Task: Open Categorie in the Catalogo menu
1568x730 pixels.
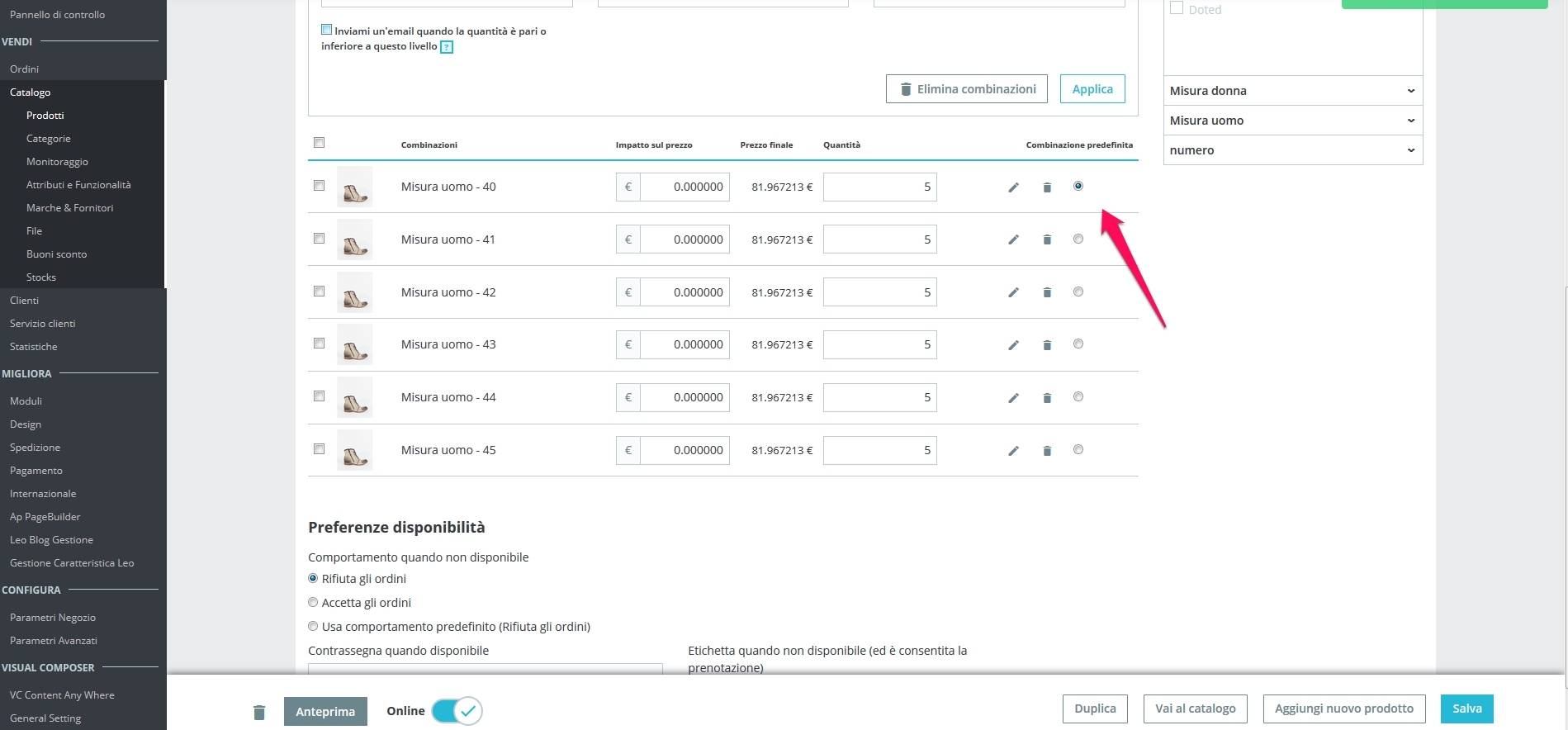Action: coord(49,139)
